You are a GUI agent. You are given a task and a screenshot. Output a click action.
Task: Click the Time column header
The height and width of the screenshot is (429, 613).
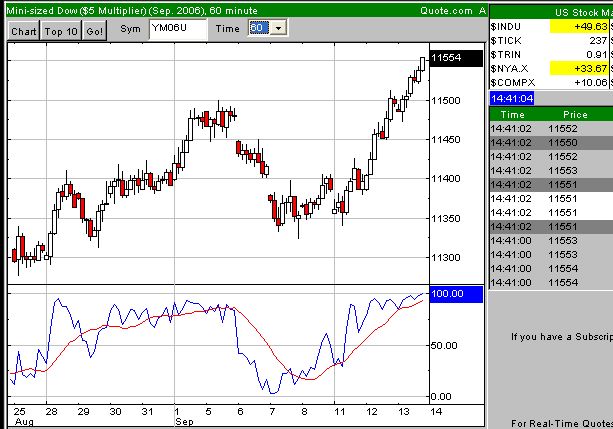tap(513, 115)
